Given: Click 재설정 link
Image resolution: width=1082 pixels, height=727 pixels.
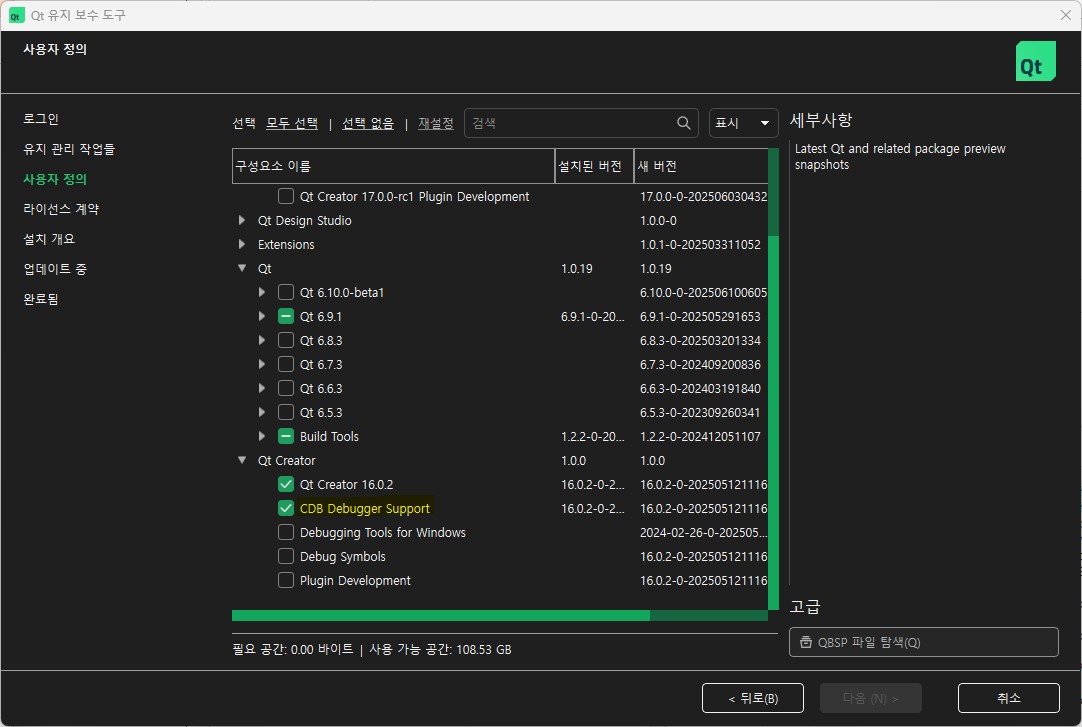Looking at the screenshot, I should click(x=435, y=123).
